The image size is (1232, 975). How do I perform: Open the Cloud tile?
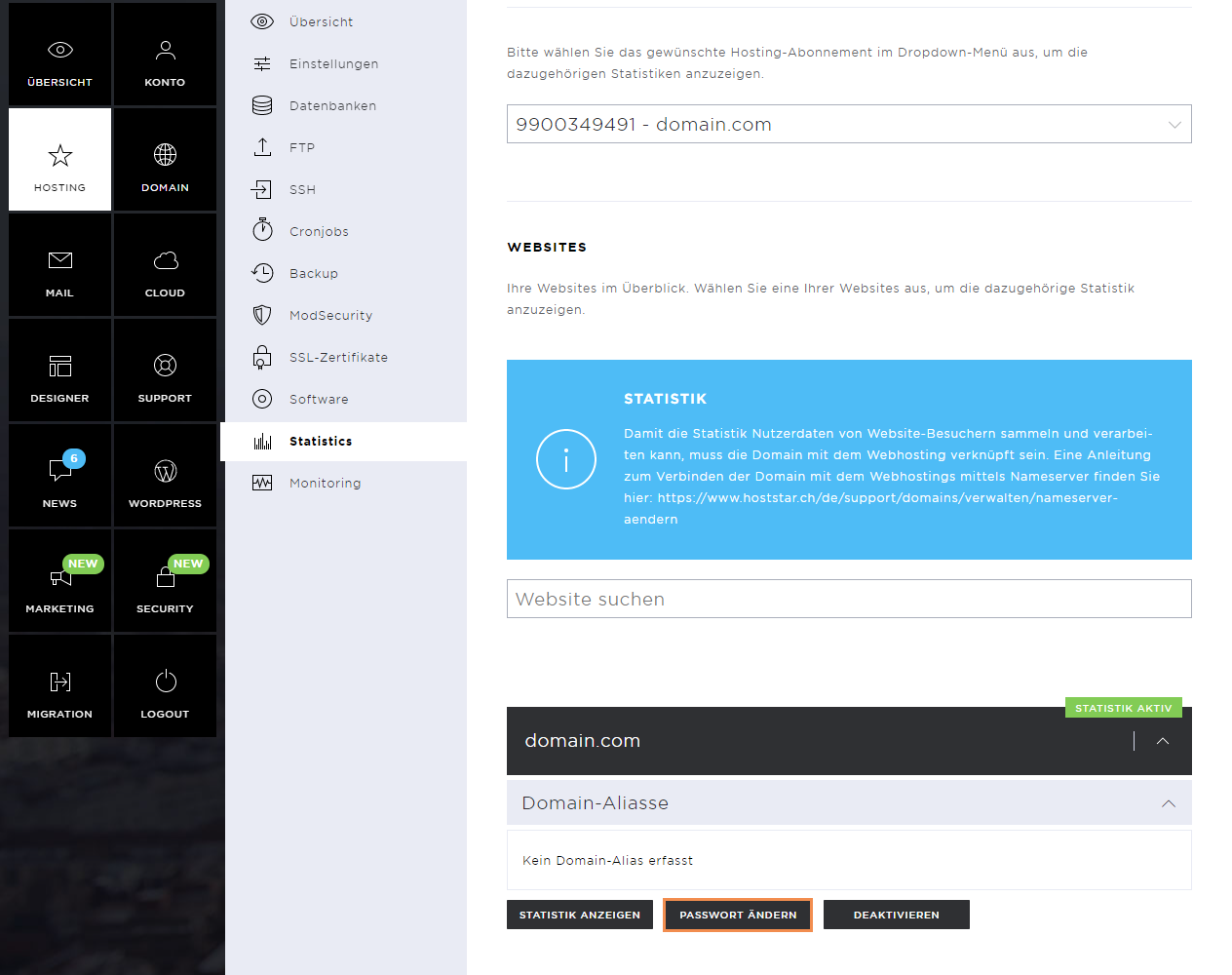[165, 265]
